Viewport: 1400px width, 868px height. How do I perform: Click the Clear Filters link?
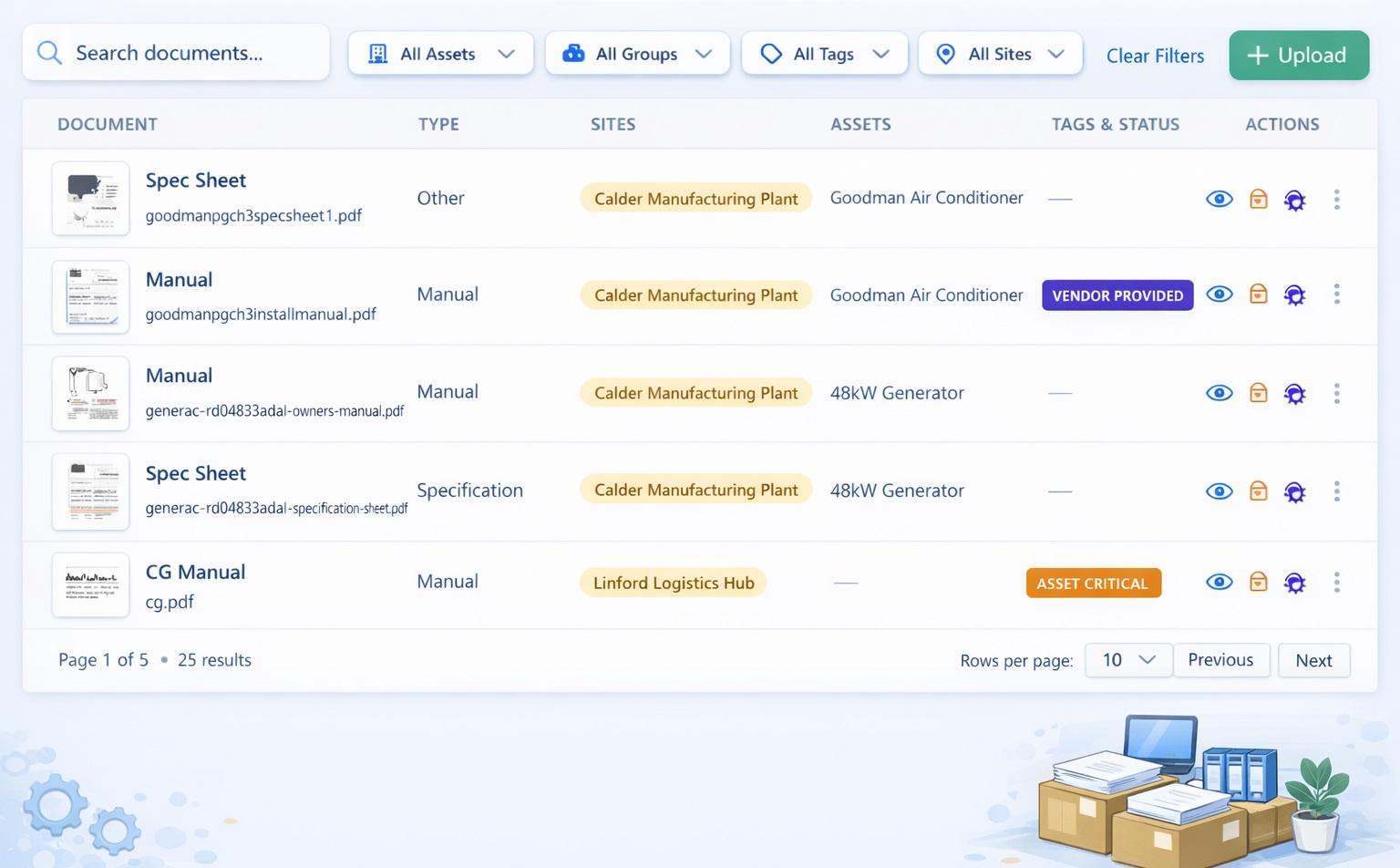click(1155, 56)
